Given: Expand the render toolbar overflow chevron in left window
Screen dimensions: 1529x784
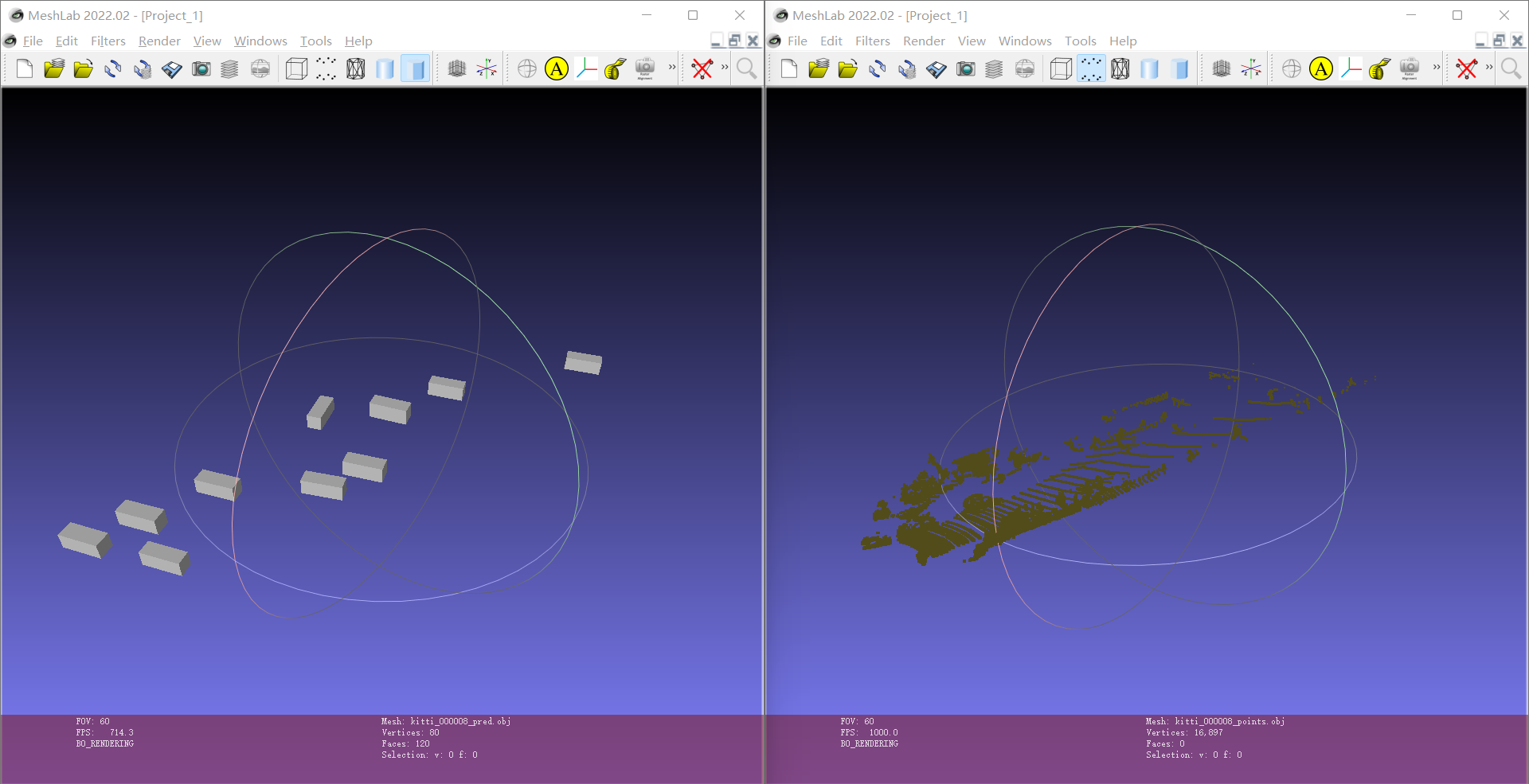Looking at the screenshot, I should [x=671, y=68].
